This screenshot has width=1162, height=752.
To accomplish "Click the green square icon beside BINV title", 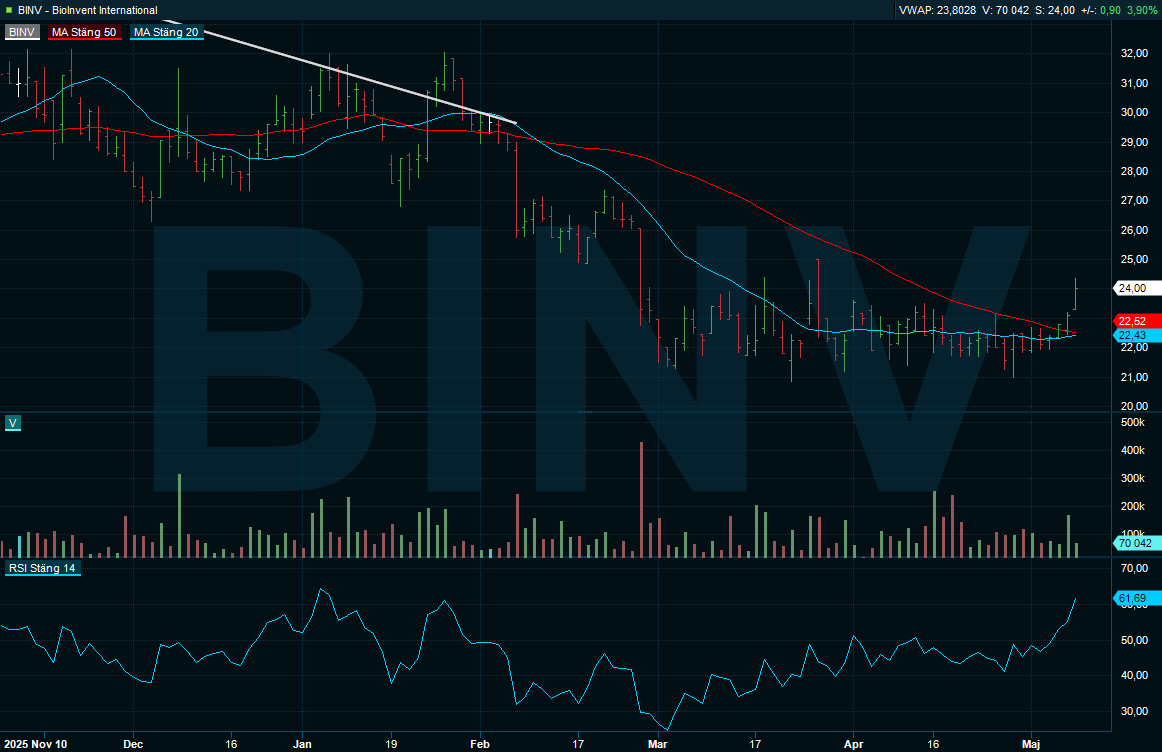I will (8, 10).
